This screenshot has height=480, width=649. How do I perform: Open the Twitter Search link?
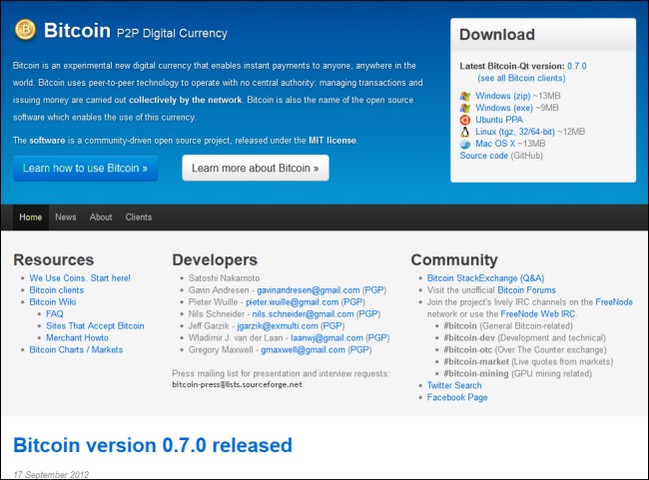(x=454, y=386)
